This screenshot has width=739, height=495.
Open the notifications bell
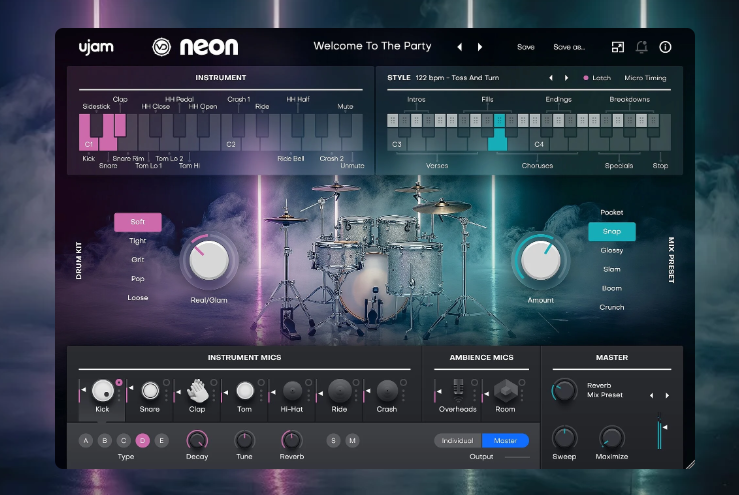[641, 47]
